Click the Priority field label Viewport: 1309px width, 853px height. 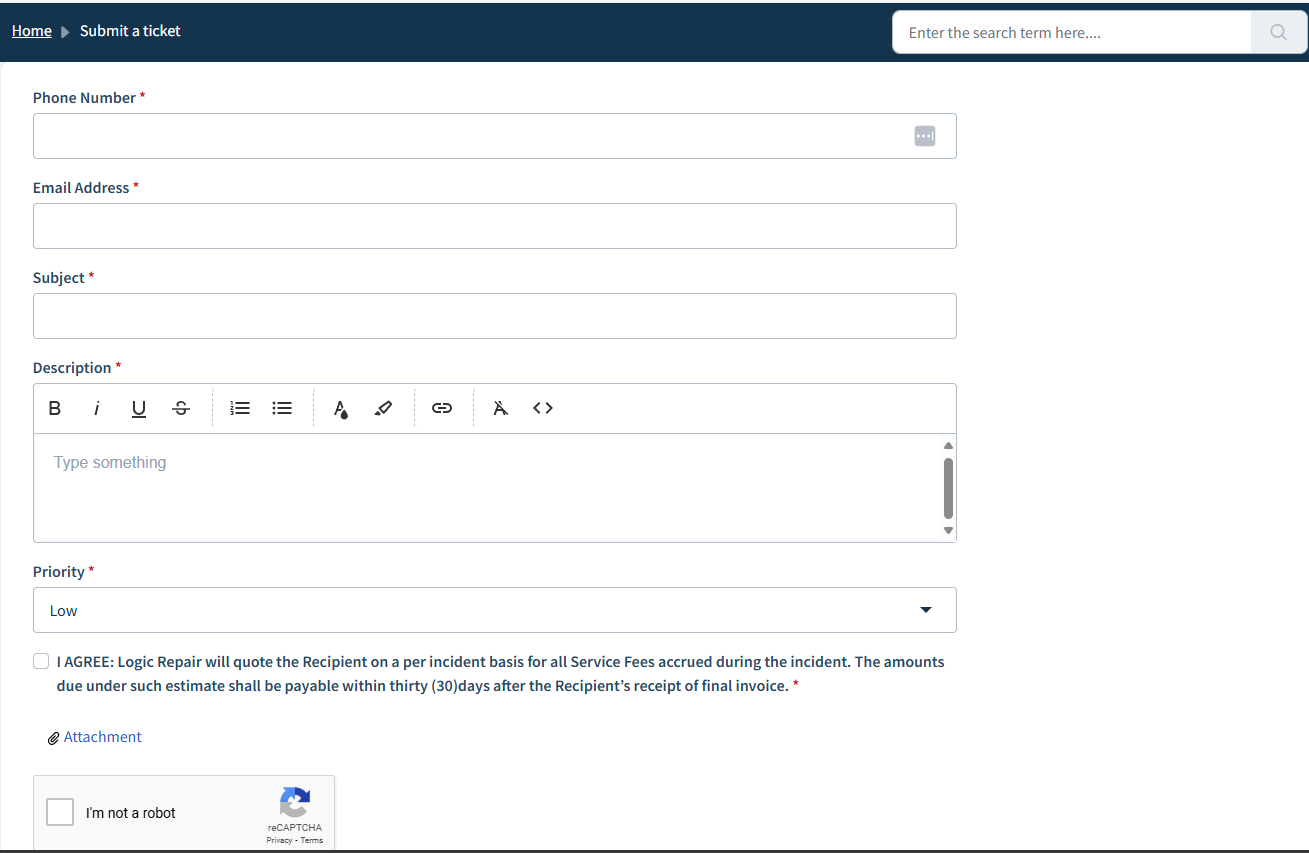(59, 572)
